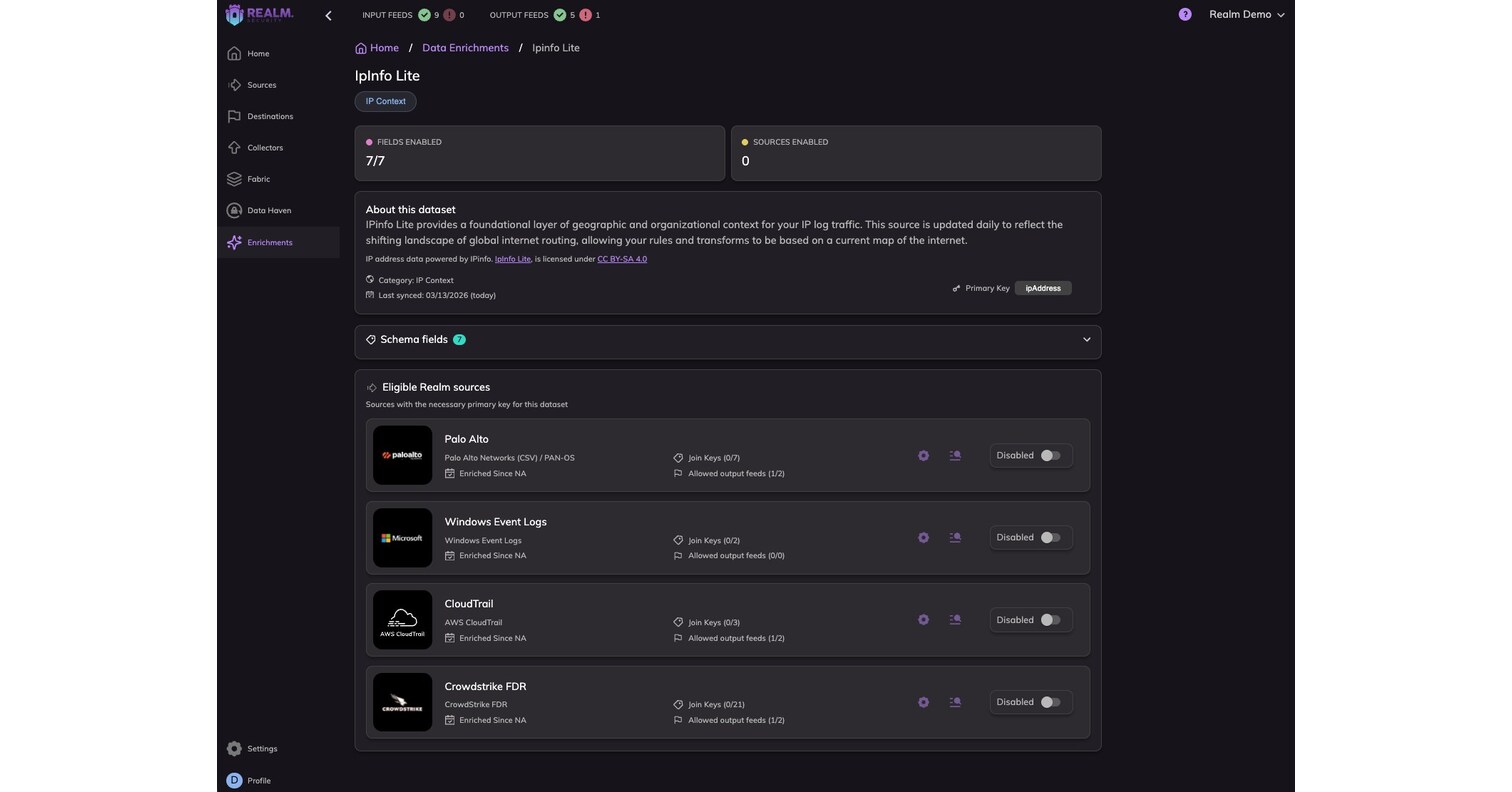1512x792 pixels.
Task: Open settings gear for Palo Alto source
Action: pyautogui.click(x=923, y=455)
